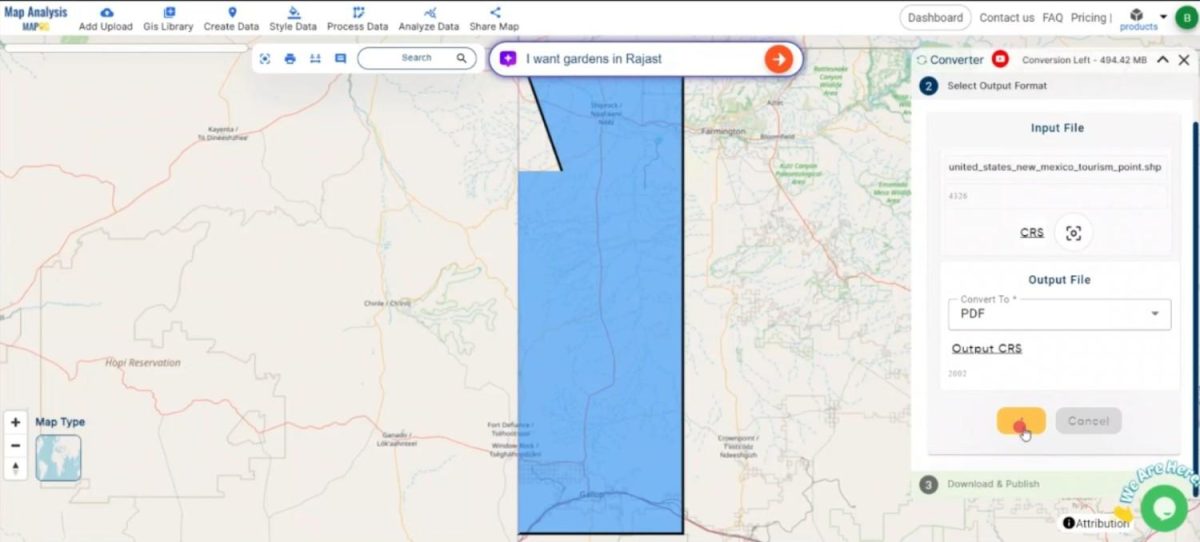Click the CRS target scan icon
Viewport: 1200px width, 542px height.
pos(1073,233)
